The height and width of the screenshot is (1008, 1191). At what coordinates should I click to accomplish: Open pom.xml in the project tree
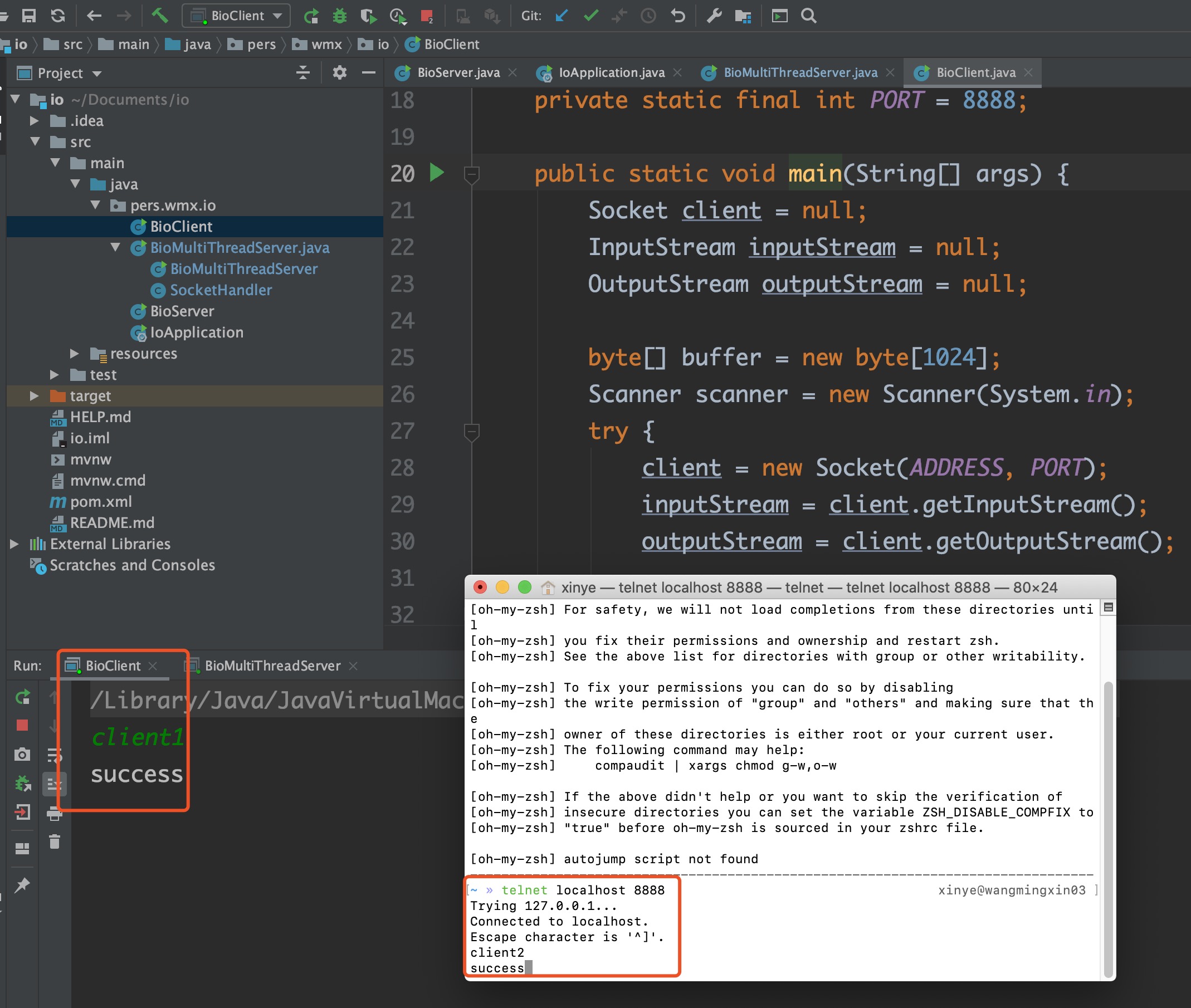click(x=101, y=502)
